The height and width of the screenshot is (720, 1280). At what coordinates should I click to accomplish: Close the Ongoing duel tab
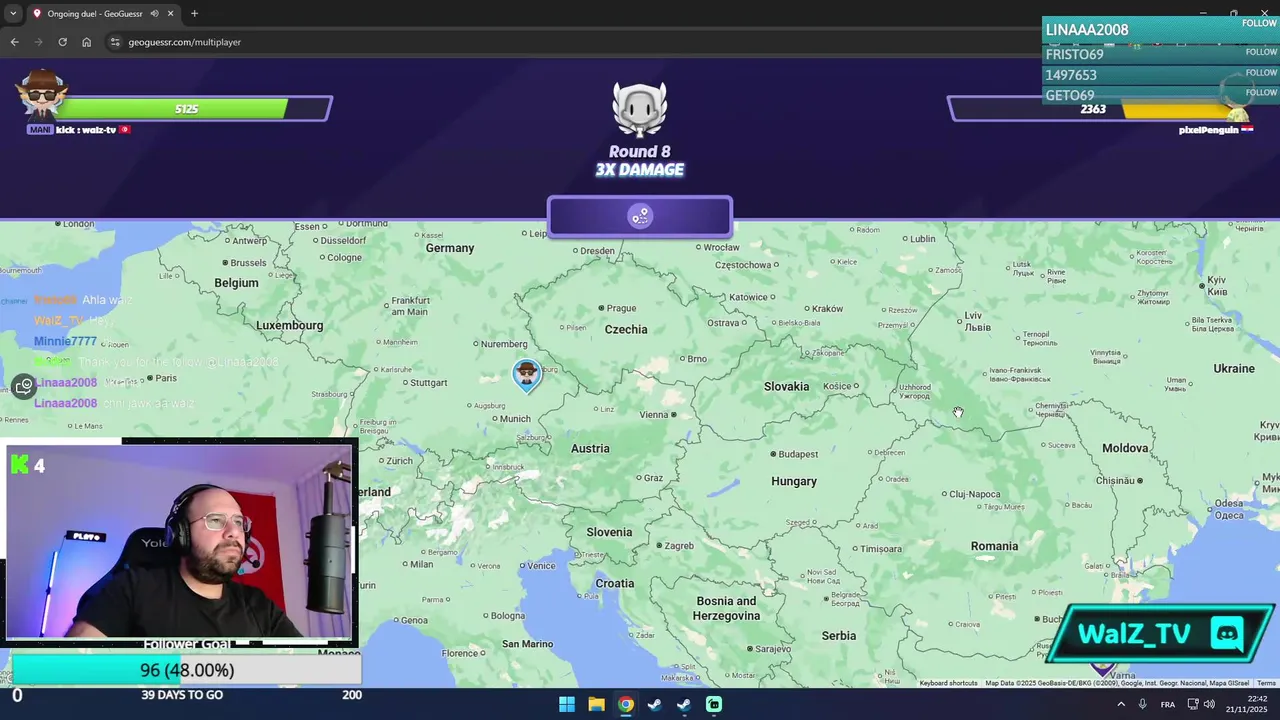pyautogui.click(x=171, y=14)
